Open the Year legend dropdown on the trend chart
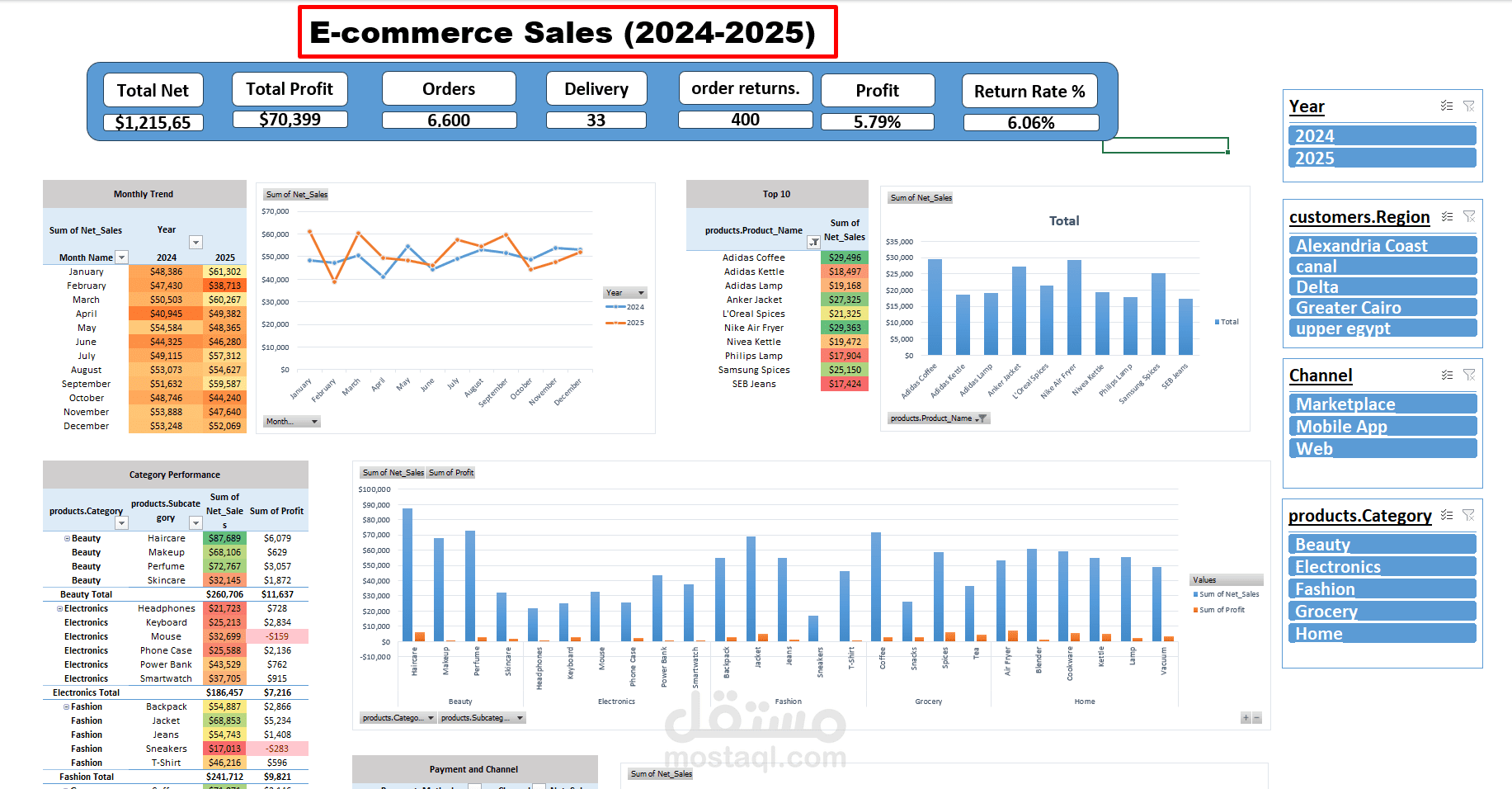The height and width of the screenshot is (789, 1512). click(625, 293)
